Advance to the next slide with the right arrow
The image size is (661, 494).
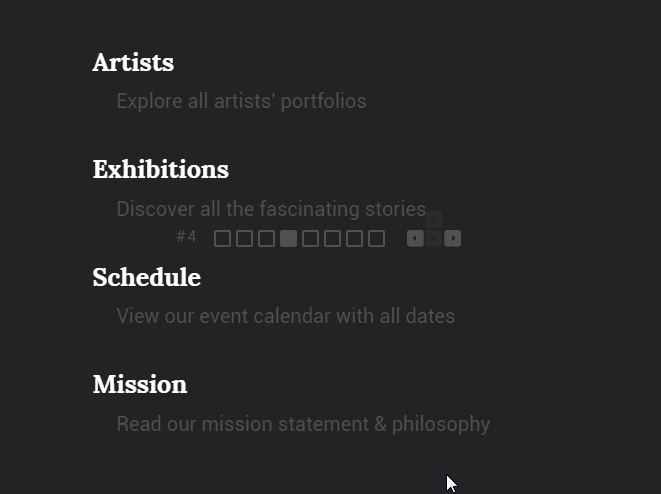tap(453, 239)
